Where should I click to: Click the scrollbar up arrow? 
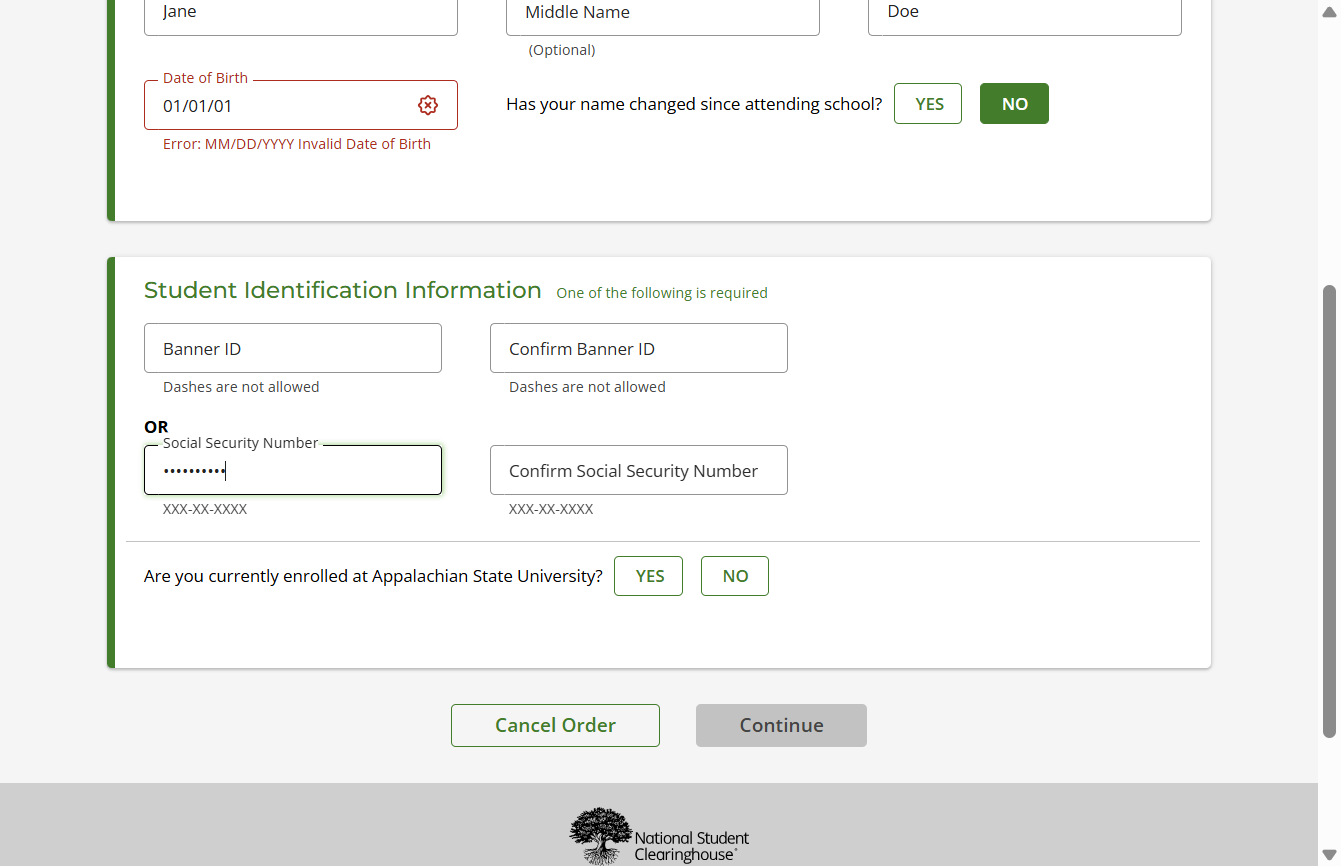(x=1329, y=11)
